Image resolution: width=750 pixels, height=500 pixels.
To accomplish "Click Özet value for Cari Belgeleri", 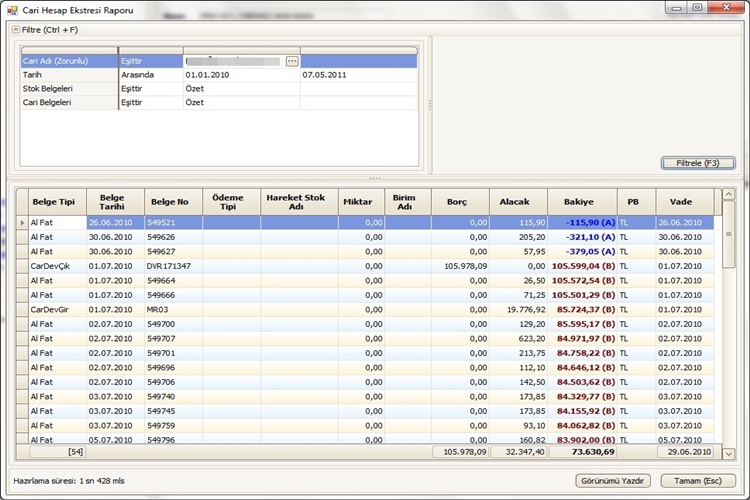I will point(242,102).
